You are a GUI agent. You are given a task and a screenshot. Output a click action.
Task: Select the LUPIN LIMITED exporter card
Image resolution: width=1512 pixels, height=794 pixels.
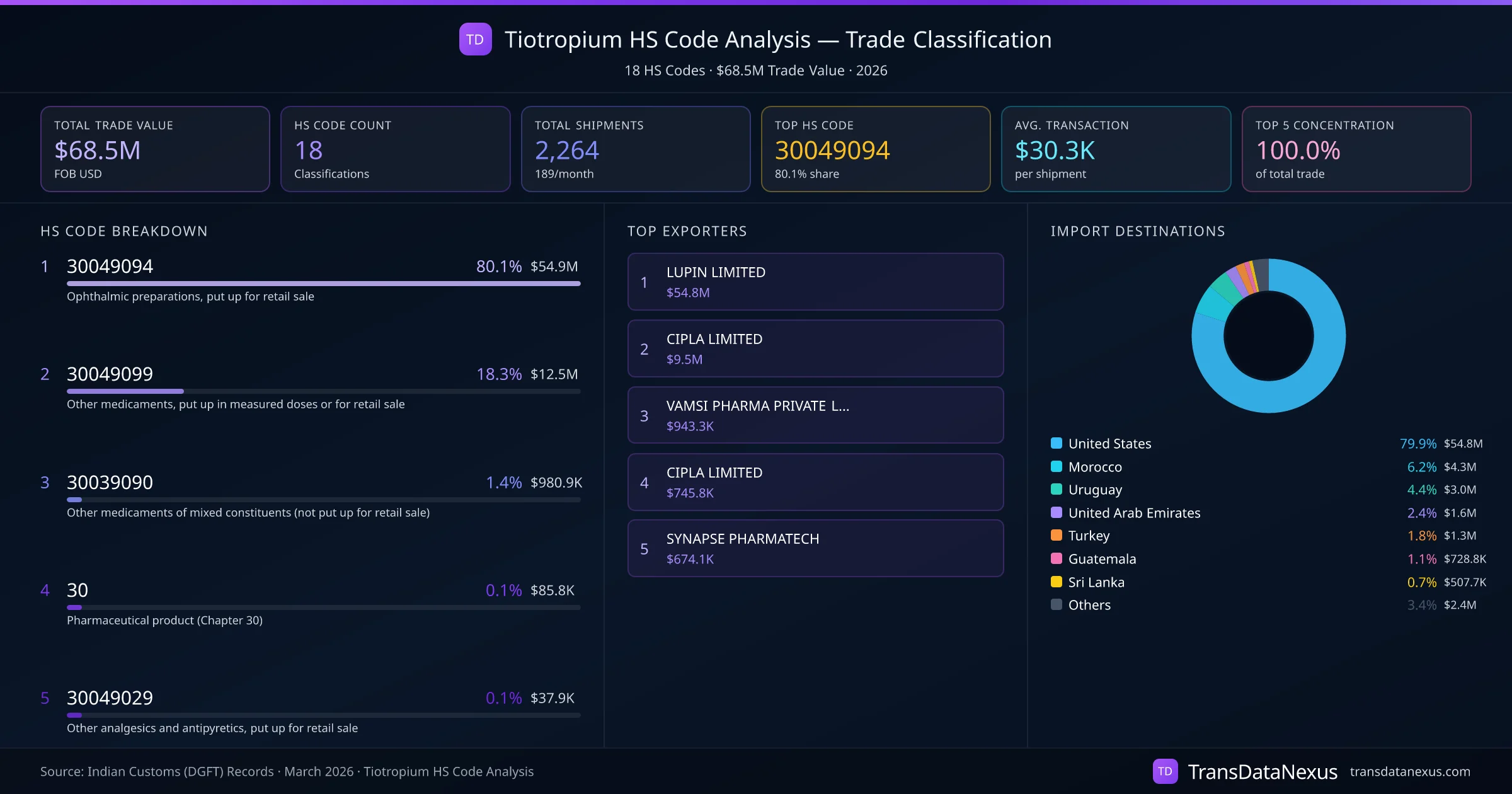(x=815, y=282)
